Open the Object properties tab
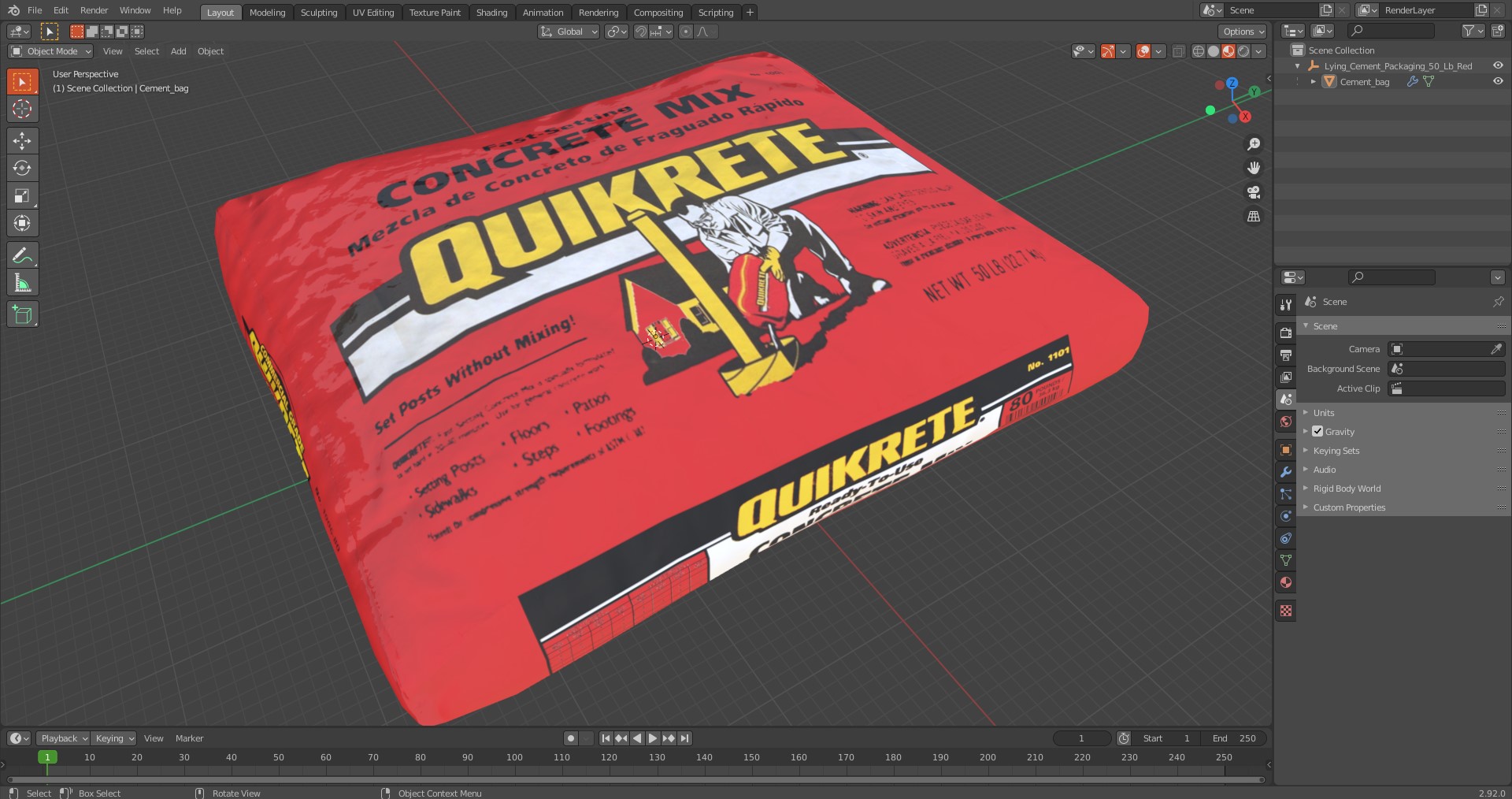Image resolution: width=1512 pixels, height=799 pixels. point(1286,450)
